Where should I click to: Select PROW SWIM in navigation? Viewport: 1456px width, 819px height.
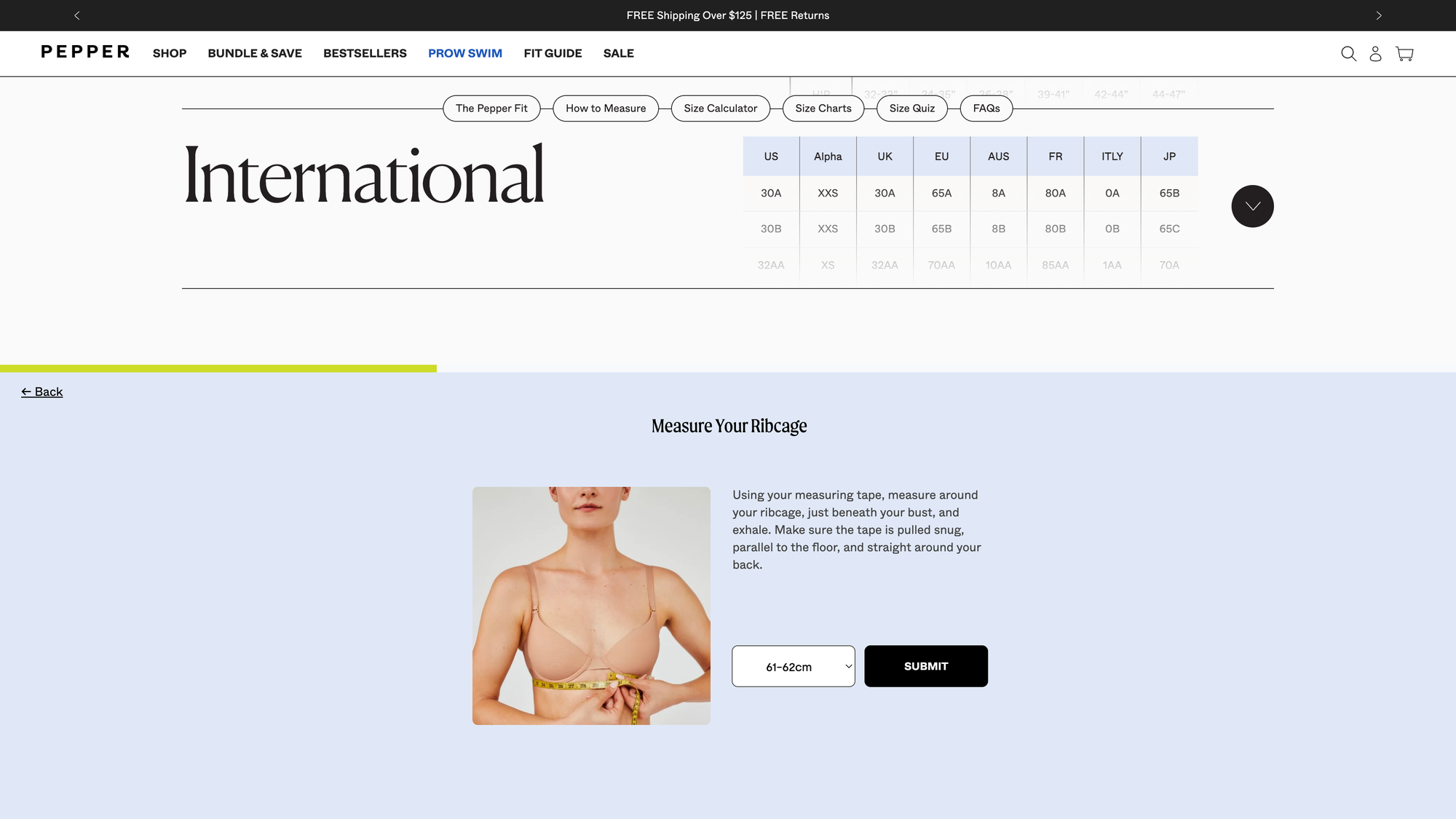tap(465, 53)
